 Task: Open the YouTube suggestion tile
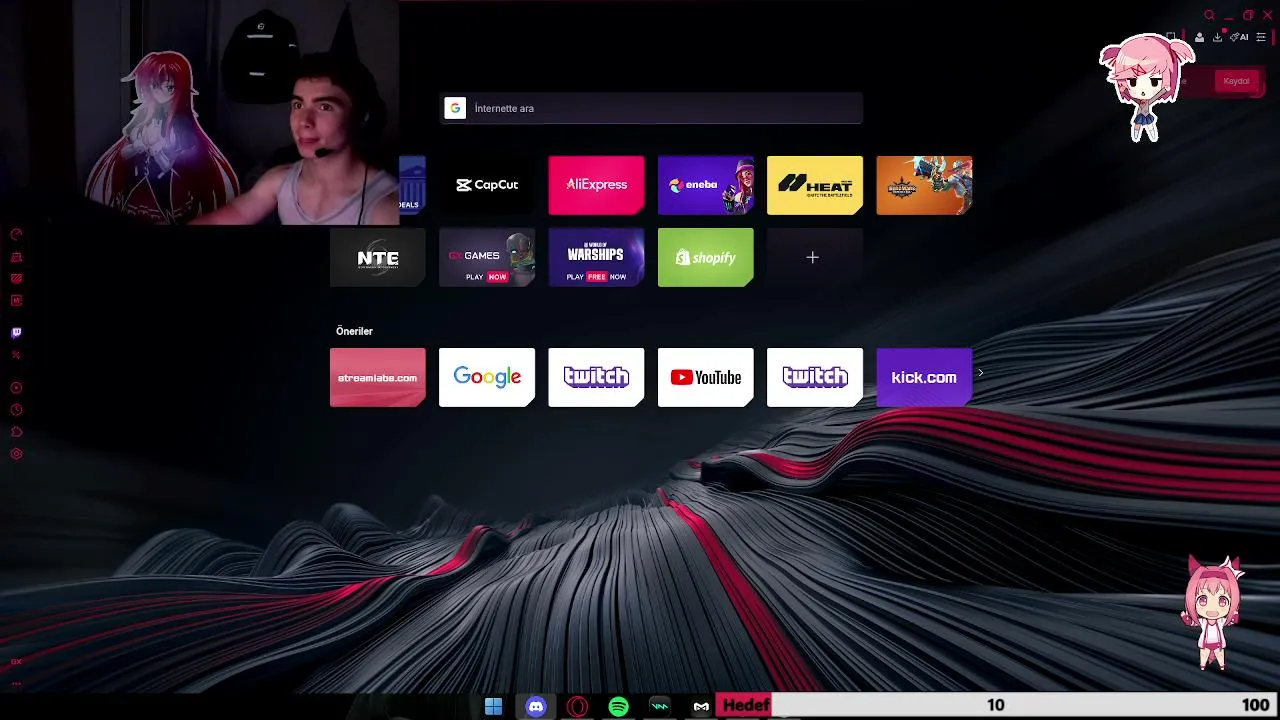click(x=706, y=377)
